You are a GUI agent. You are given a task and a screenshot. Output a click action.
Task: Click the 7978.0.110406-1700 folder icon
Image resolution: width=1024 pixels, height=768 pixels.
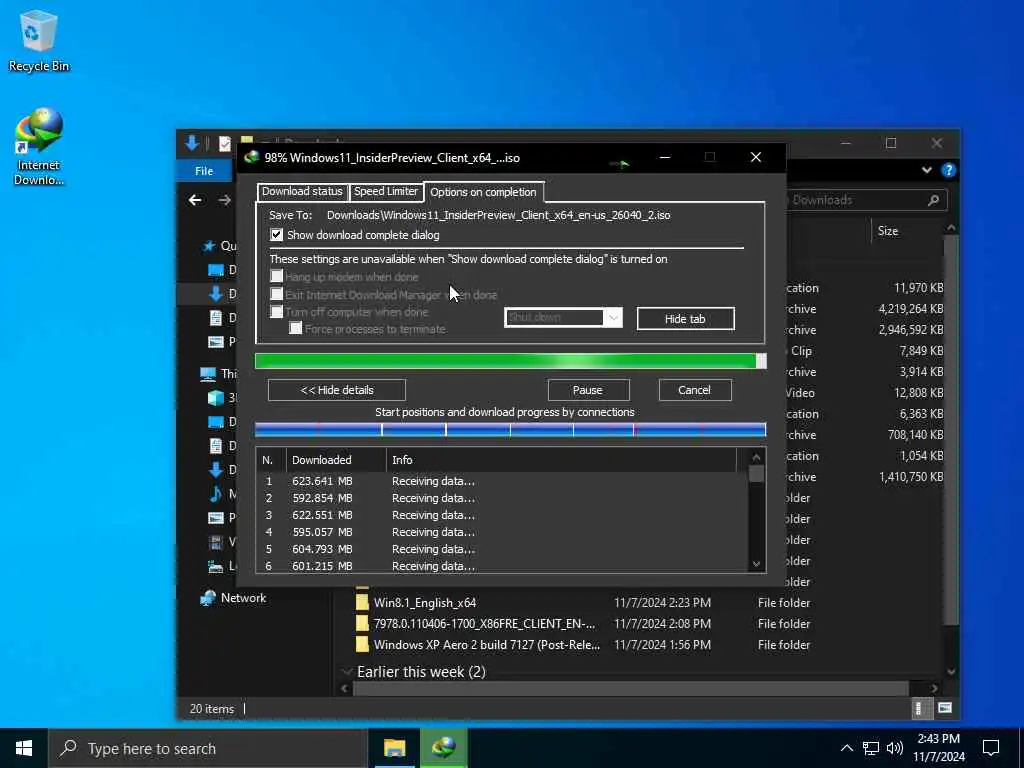362,623
